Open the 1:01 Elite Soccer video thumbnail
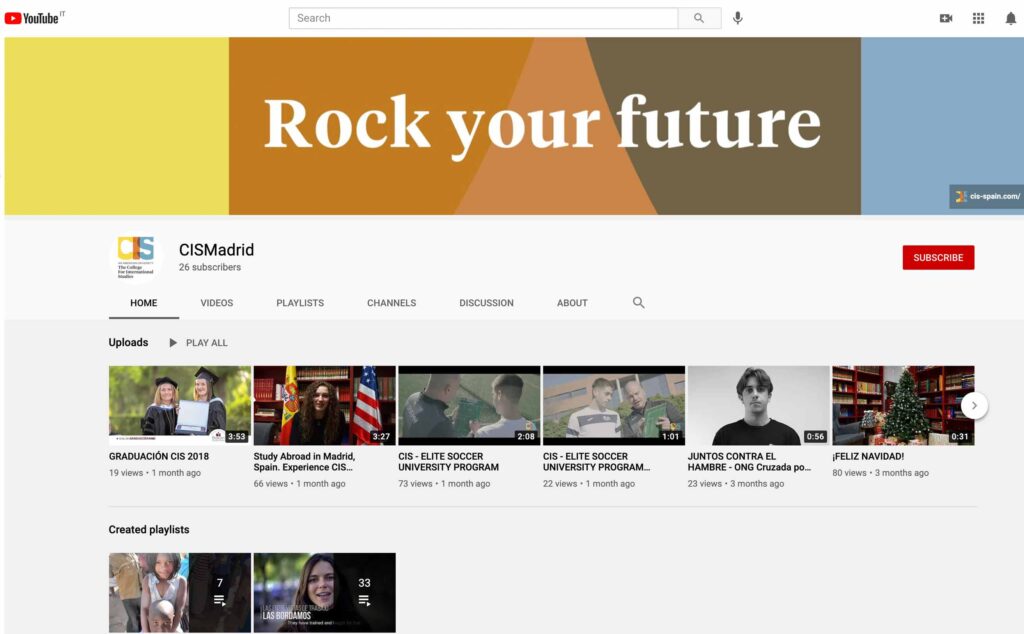This screenshot has height=634, width=1024. (x=614, y=405)
